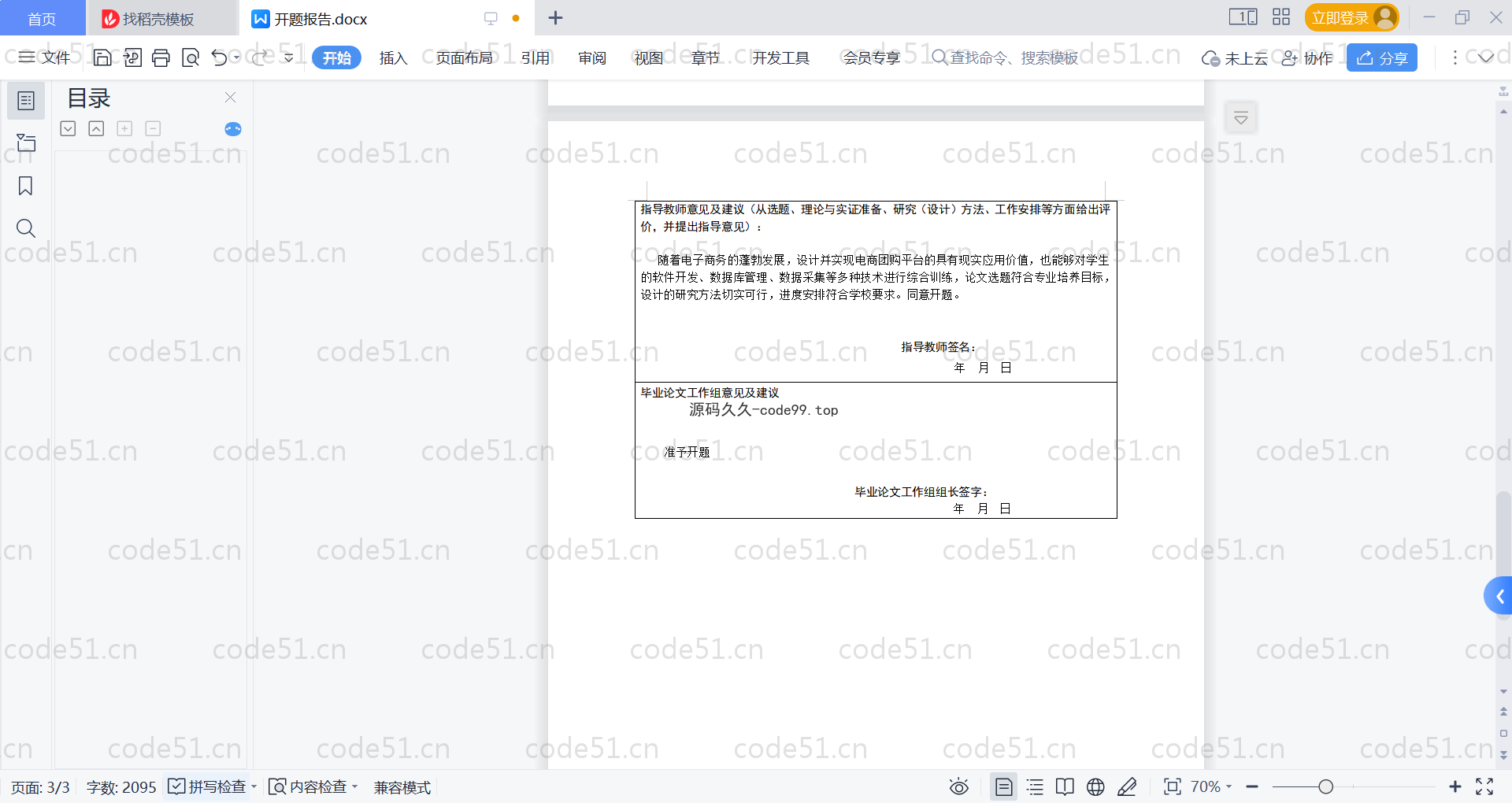Open the find search icon in sidebar

point(26,228)
